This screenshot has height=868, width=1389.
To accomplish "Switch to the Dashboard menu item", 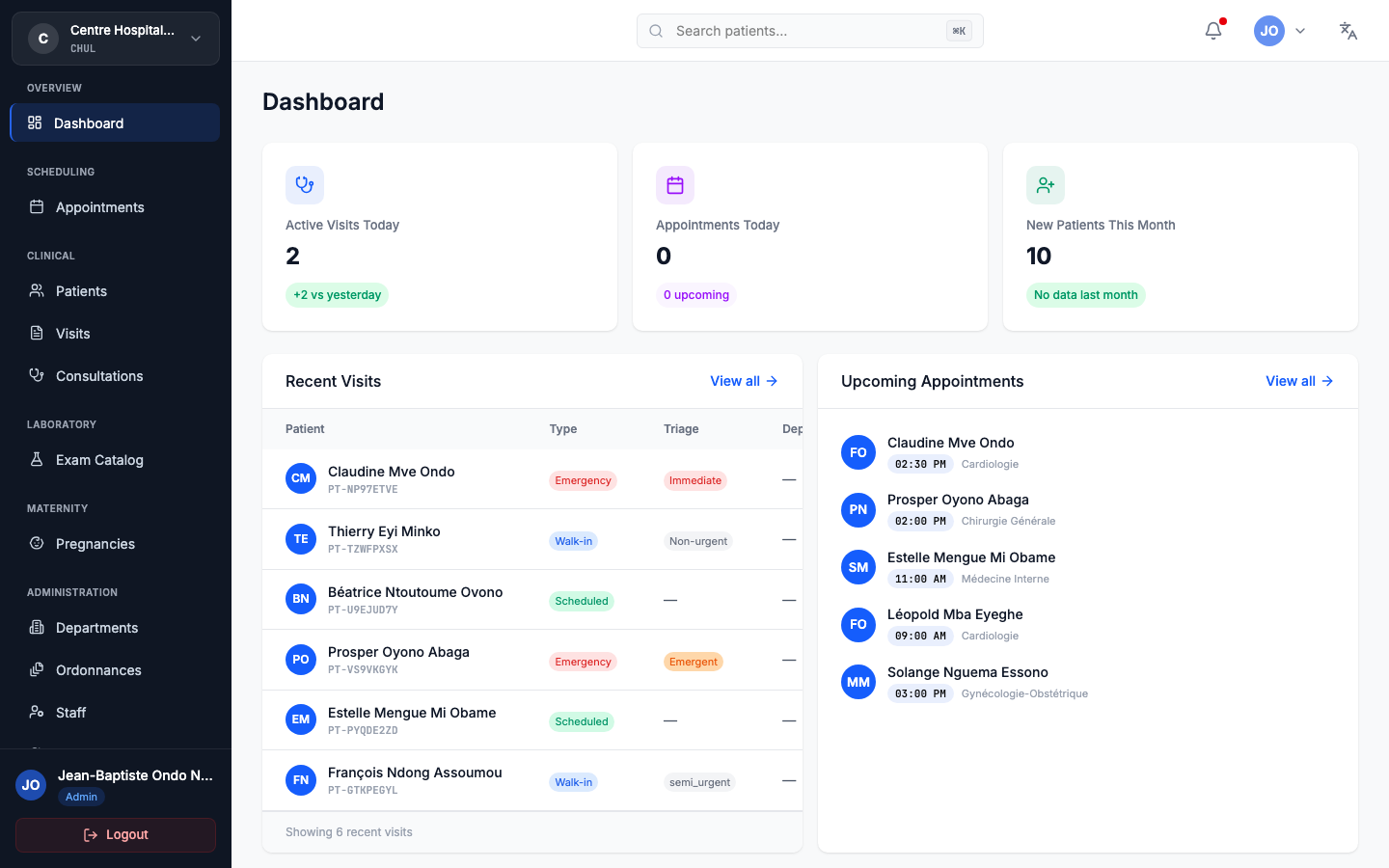I will (90, 122).
